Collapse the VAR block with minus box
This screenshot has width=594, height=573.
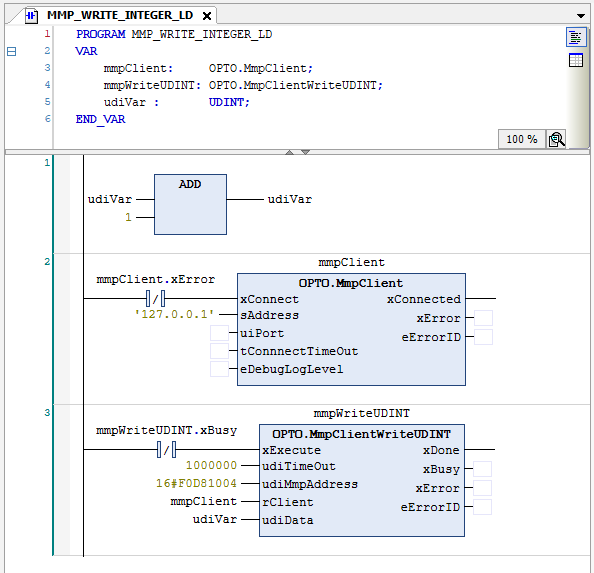pos(12,51)
